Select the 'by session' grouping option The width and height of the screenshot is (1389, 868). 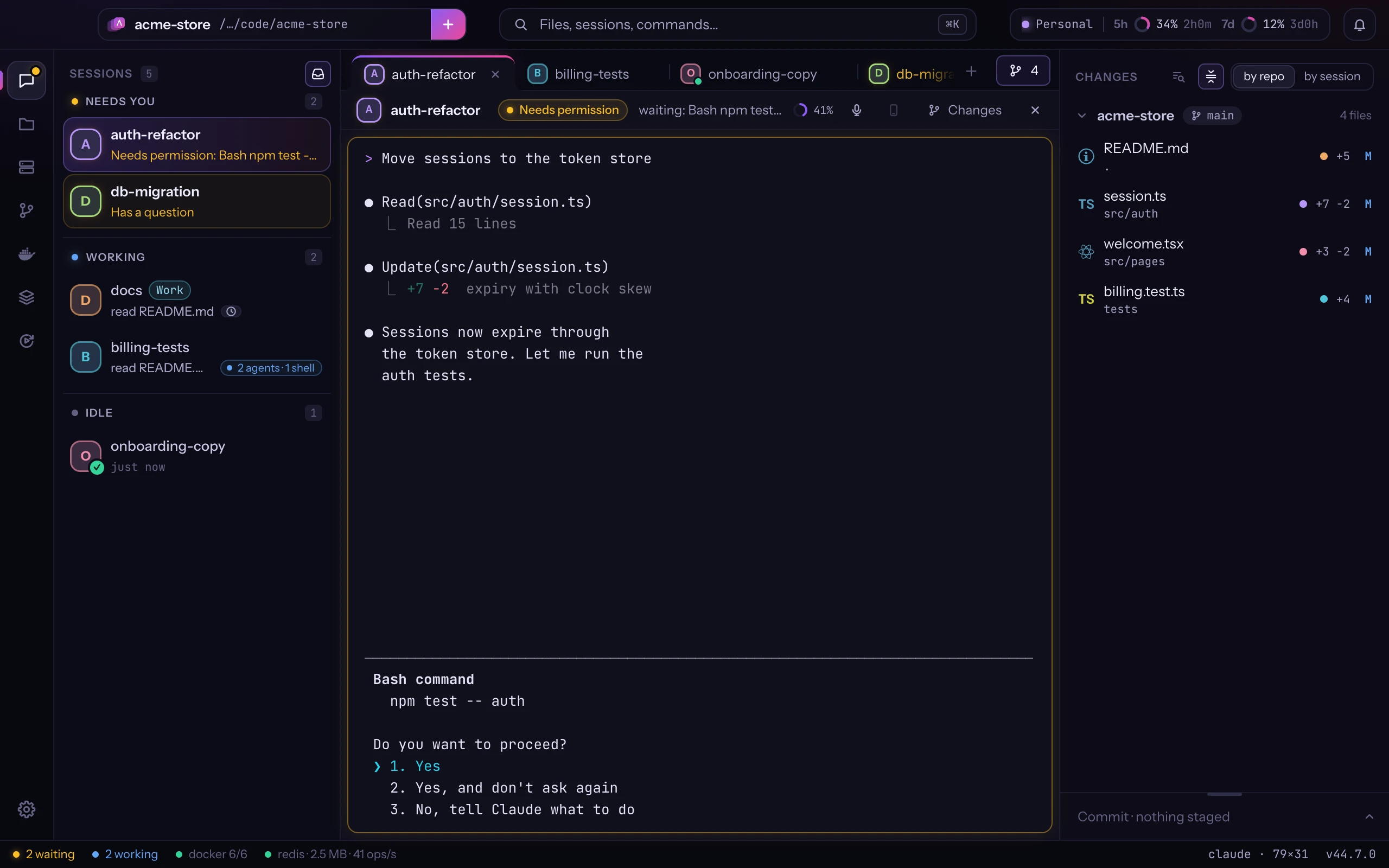[x=1331, y=76]
